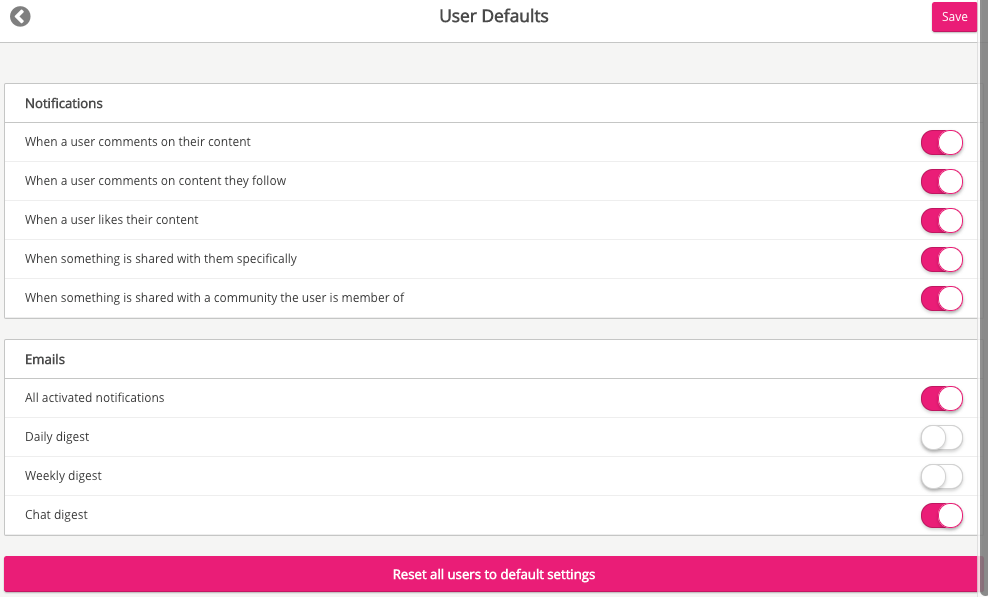Switch off 'All activated notifications' emails
988x597 pixels.
click(x=941, y=398)
